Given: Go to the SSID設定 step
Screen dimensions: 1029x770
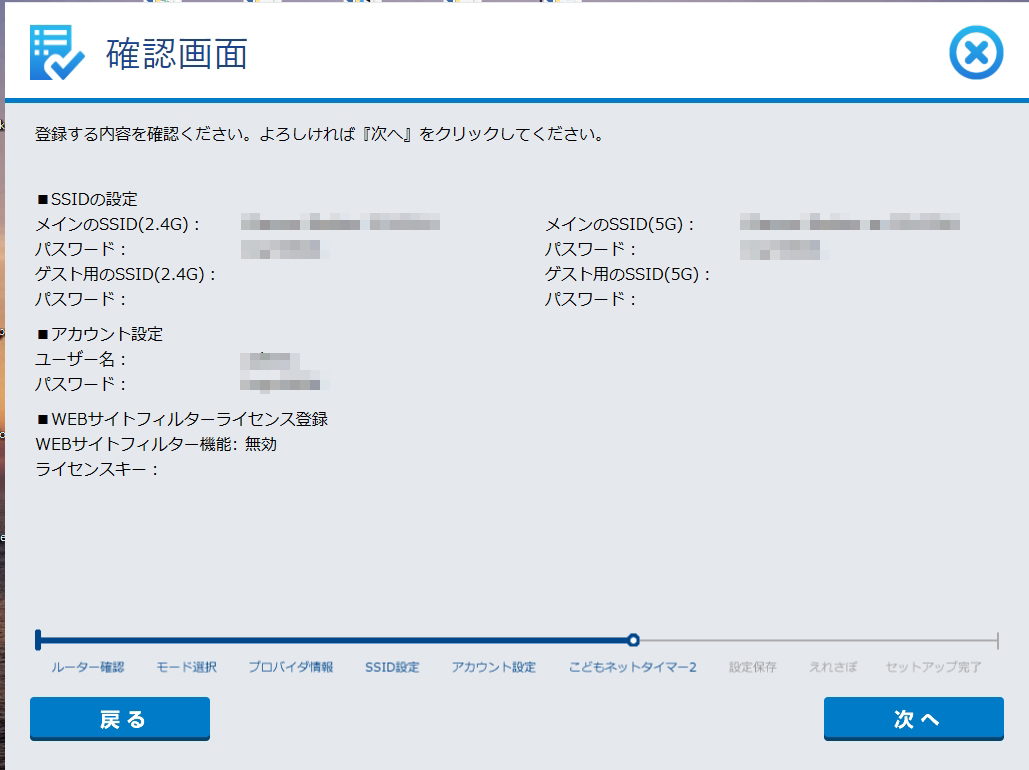Looking at the screenshot, I should pos(392,667).
